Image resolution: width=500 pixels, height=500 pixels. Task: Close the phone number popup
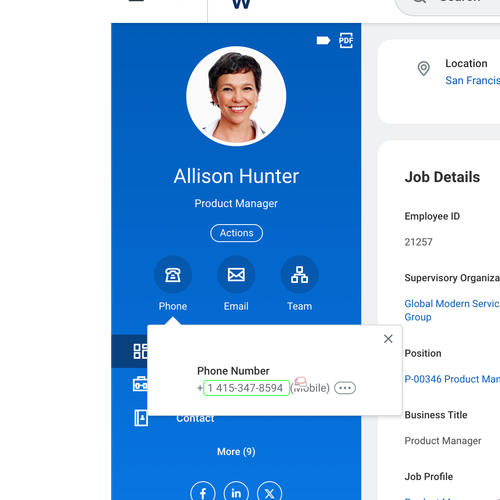tap(388, 339)
